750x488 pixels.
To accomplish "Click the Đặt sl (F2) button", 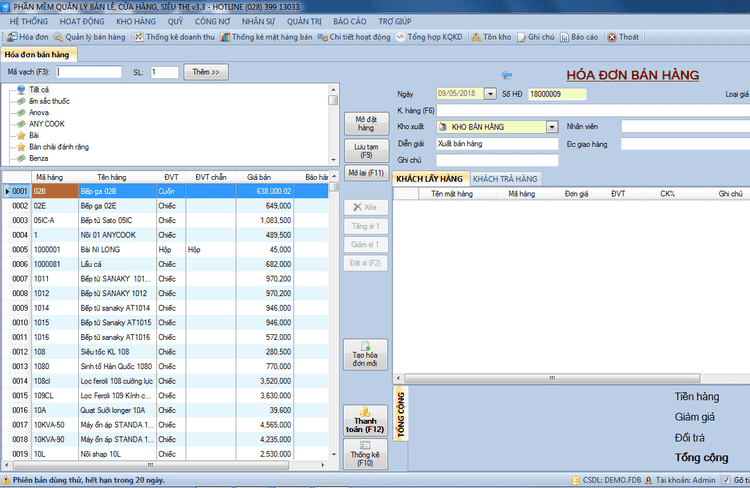I will 365,263.
